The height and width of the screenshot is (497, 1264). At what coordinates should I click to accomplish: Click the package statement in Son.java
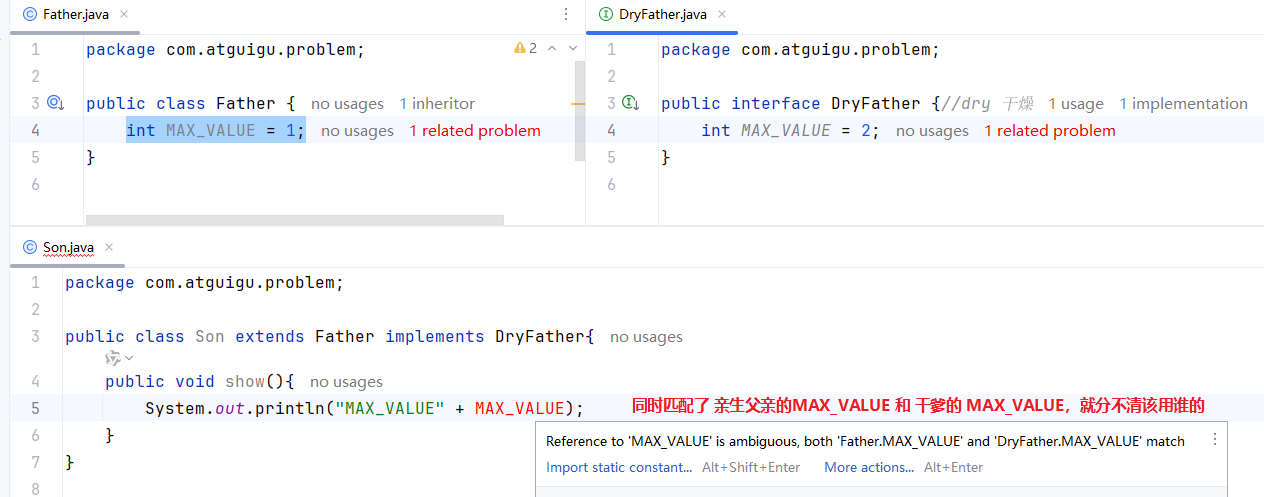pos(204,282)
